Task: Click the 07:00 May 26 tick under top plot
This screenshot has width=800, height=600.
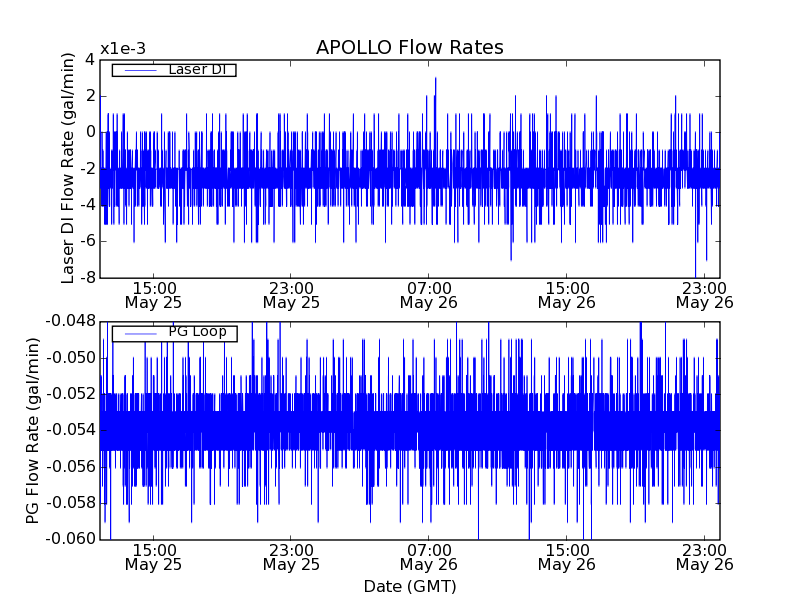Action: pyautogui.click(x=429, y=294)
